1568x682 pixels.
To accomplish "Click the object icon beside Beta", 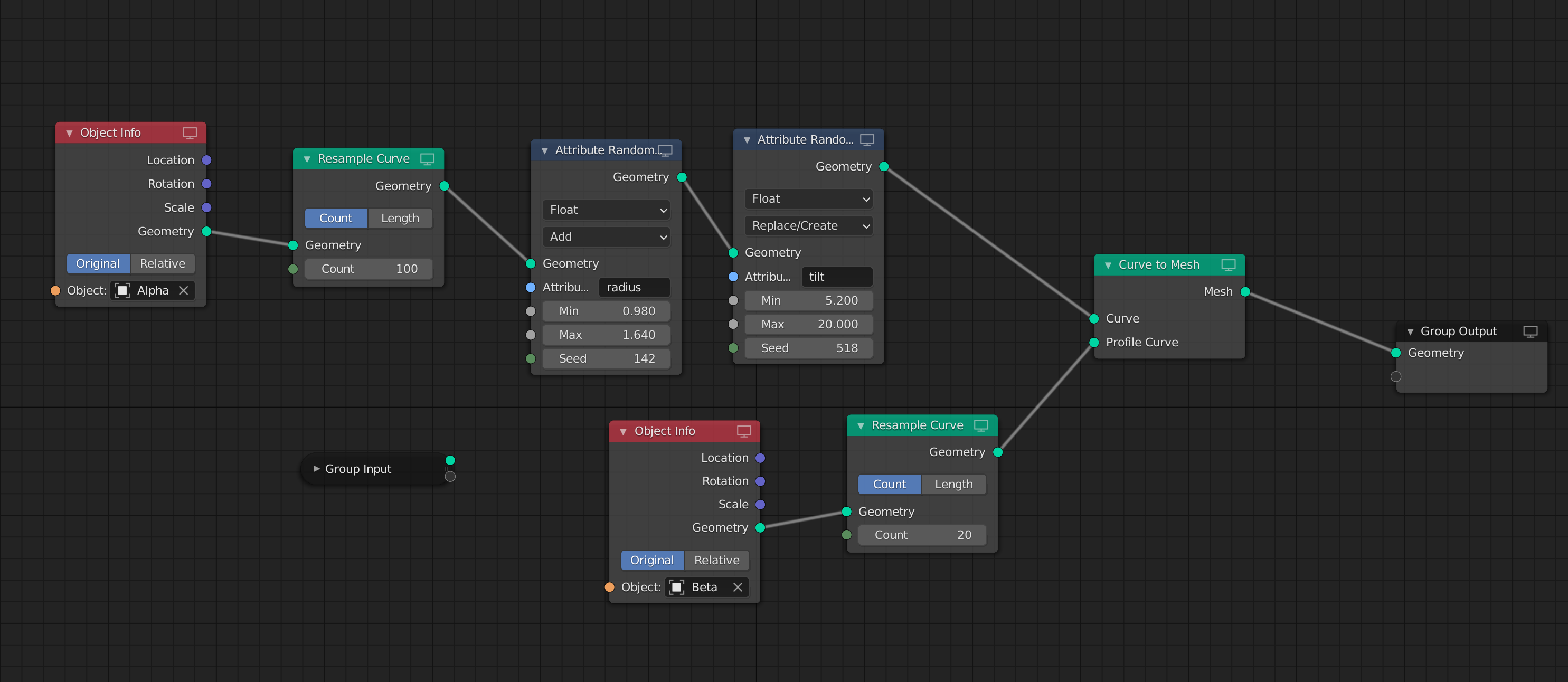I will point(676,587).
